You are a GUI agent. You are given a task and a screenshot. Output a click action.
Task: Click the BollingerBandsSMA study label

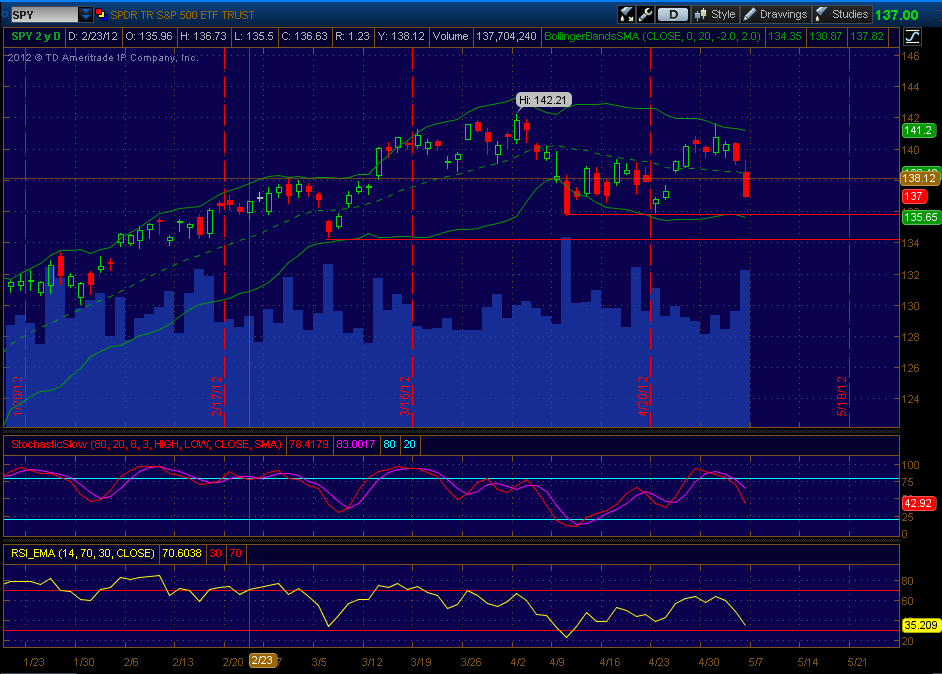(x=652, y=37)
